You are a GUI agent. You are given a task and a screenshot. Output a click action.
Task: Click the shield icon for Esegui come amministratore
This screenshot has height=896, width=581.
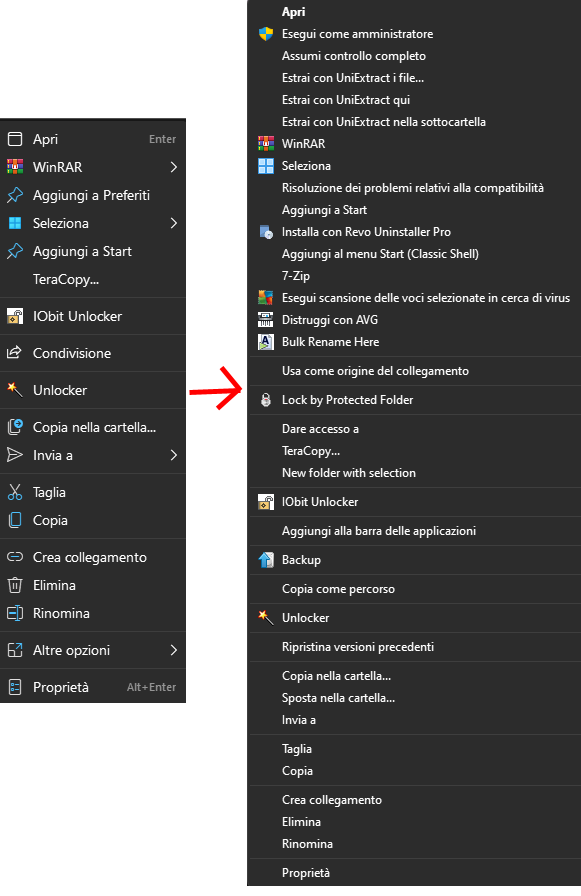click(x=266, y=34)
